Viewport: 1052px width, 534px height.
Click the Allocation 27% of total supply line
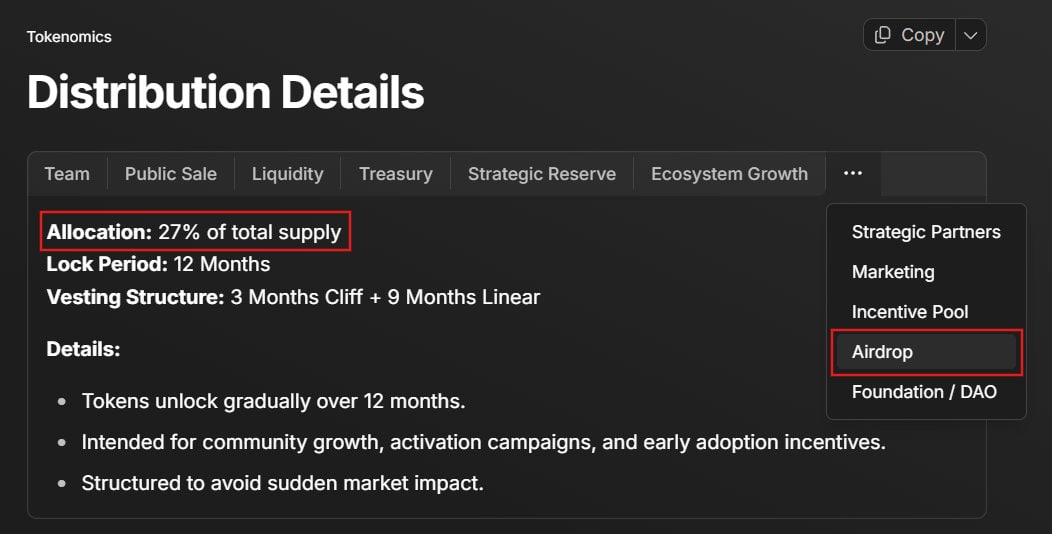194,232
